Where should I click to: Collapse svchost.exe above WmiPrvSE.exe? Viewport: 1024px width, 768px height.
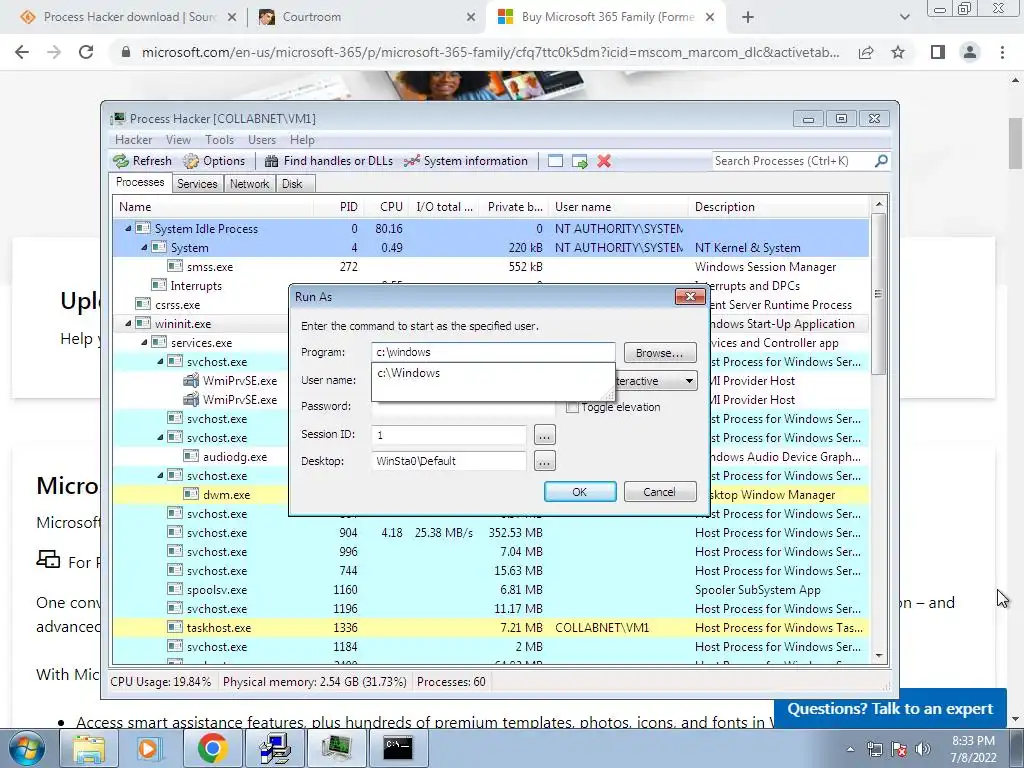pos(160,361)
